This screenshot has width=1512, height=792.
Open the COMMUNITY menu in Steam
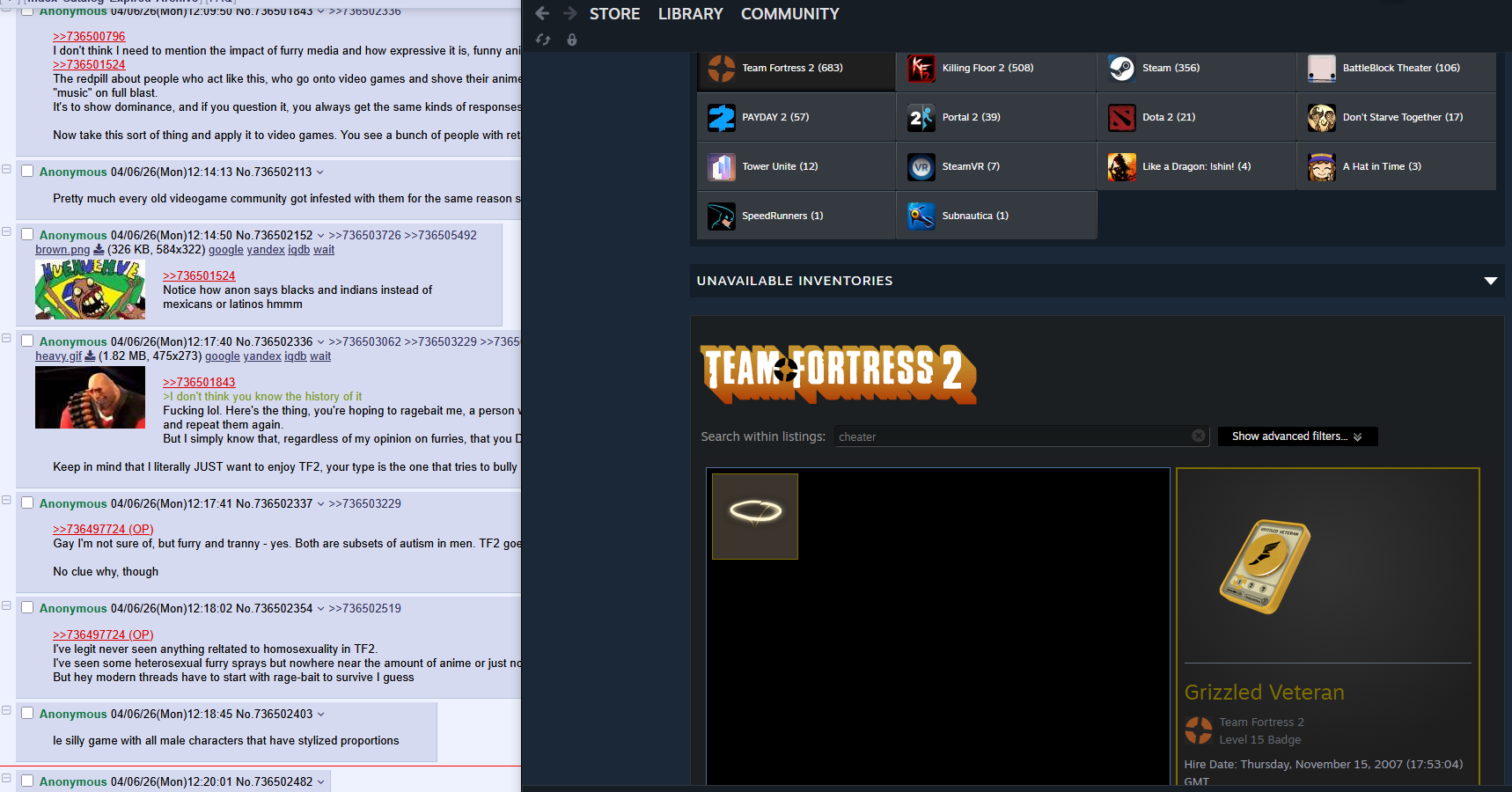pyautogui.click(x=790, y=14)
